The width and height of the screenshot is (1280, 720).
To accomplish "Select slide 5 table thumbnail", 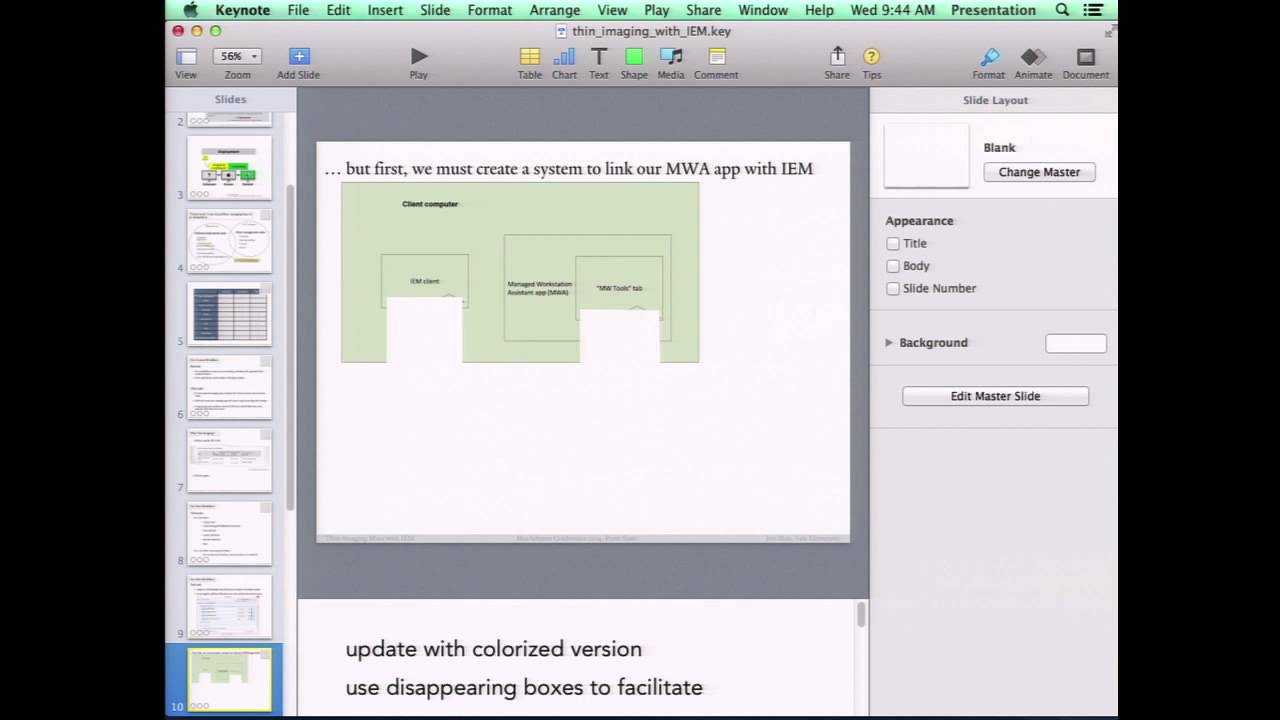I will (229, 313).
